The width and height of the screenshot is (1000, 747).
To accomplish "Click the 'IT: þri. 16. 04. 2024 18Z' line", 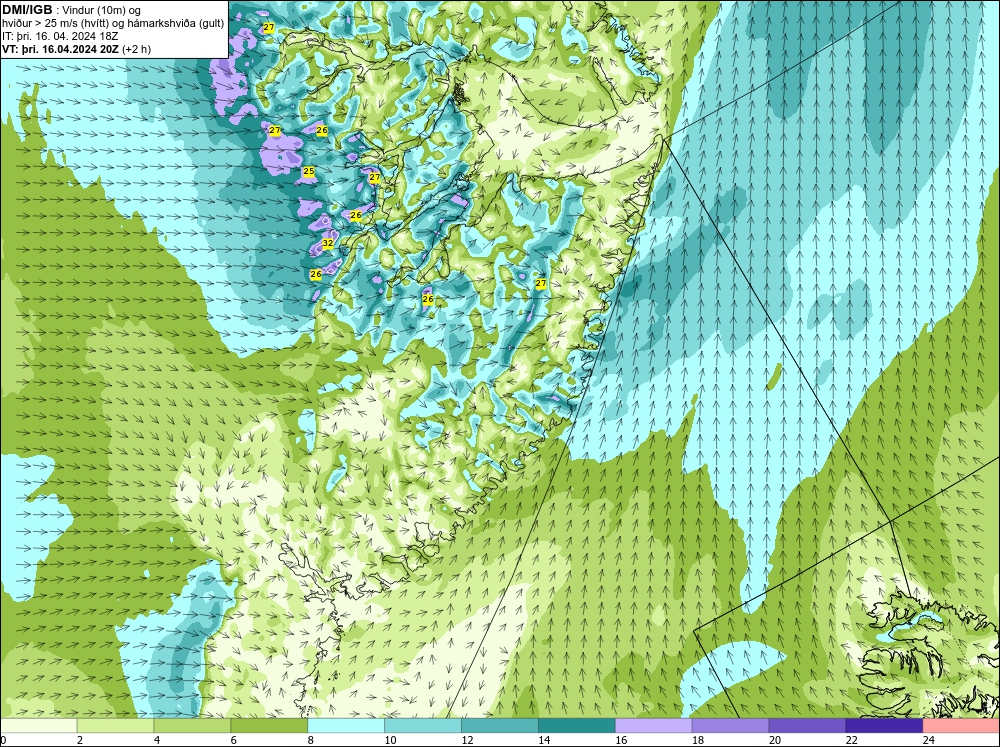I will click(60, 36).
